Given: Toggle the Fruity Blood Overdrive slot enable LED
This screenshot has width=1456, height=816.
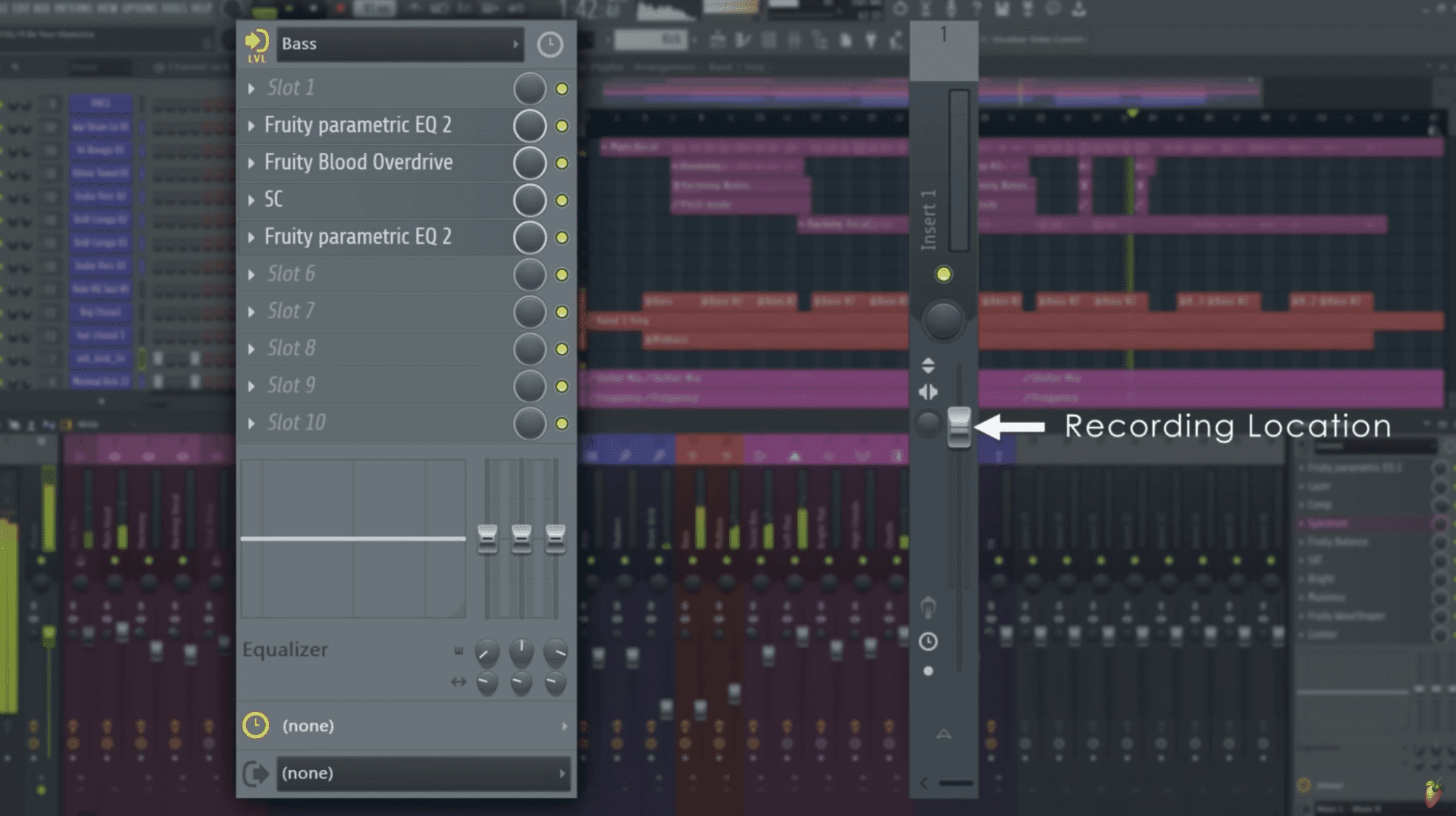Looking at the screenshot, I should point(562,163).
